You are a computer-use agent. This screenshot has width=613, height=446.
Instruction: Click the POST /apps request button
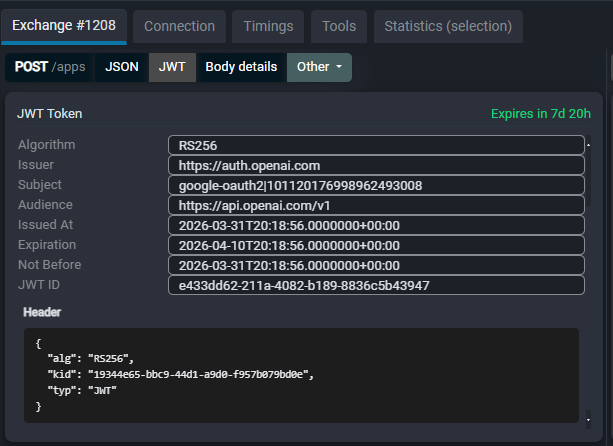[49, 67]
